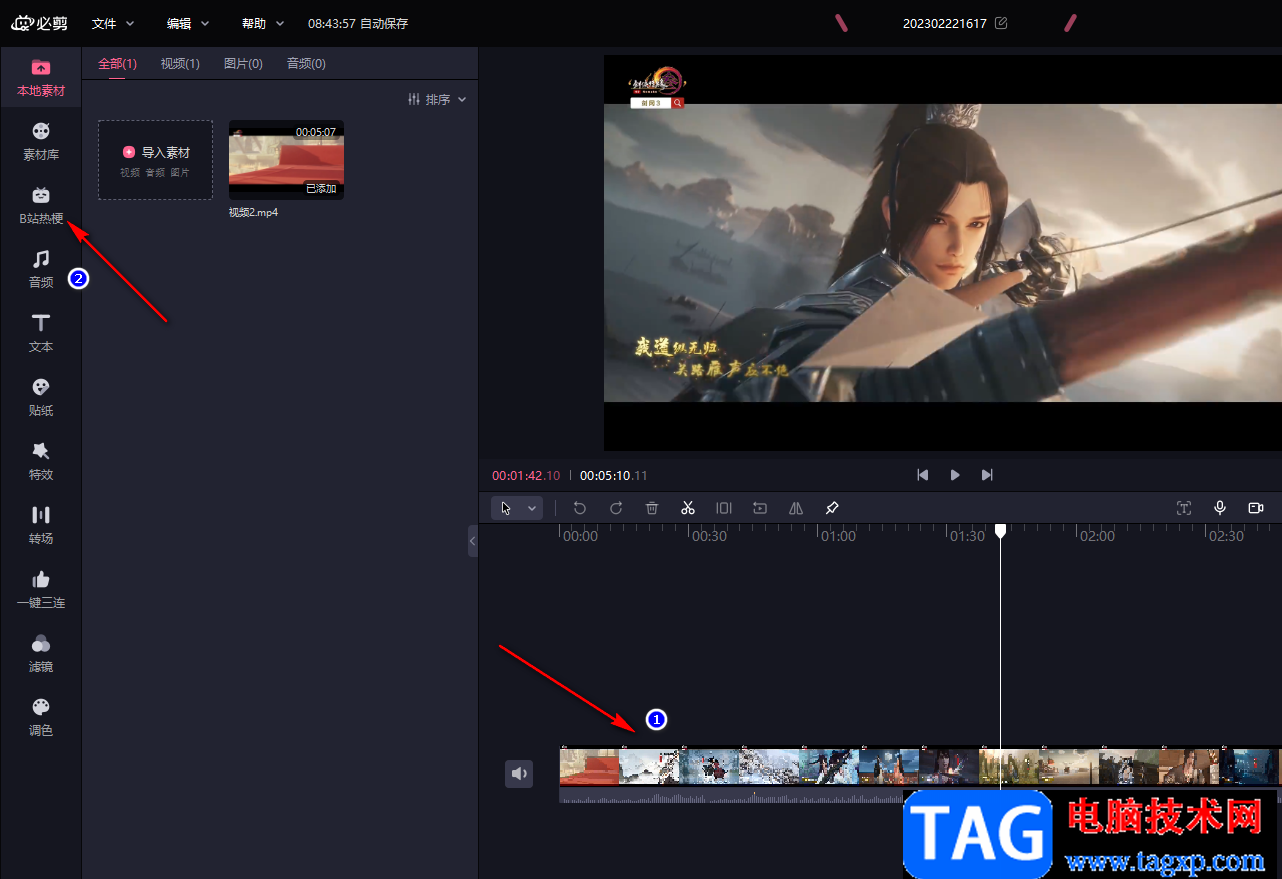
Task: Click the audio waveform under the video clip
Action: coord(730,796)
